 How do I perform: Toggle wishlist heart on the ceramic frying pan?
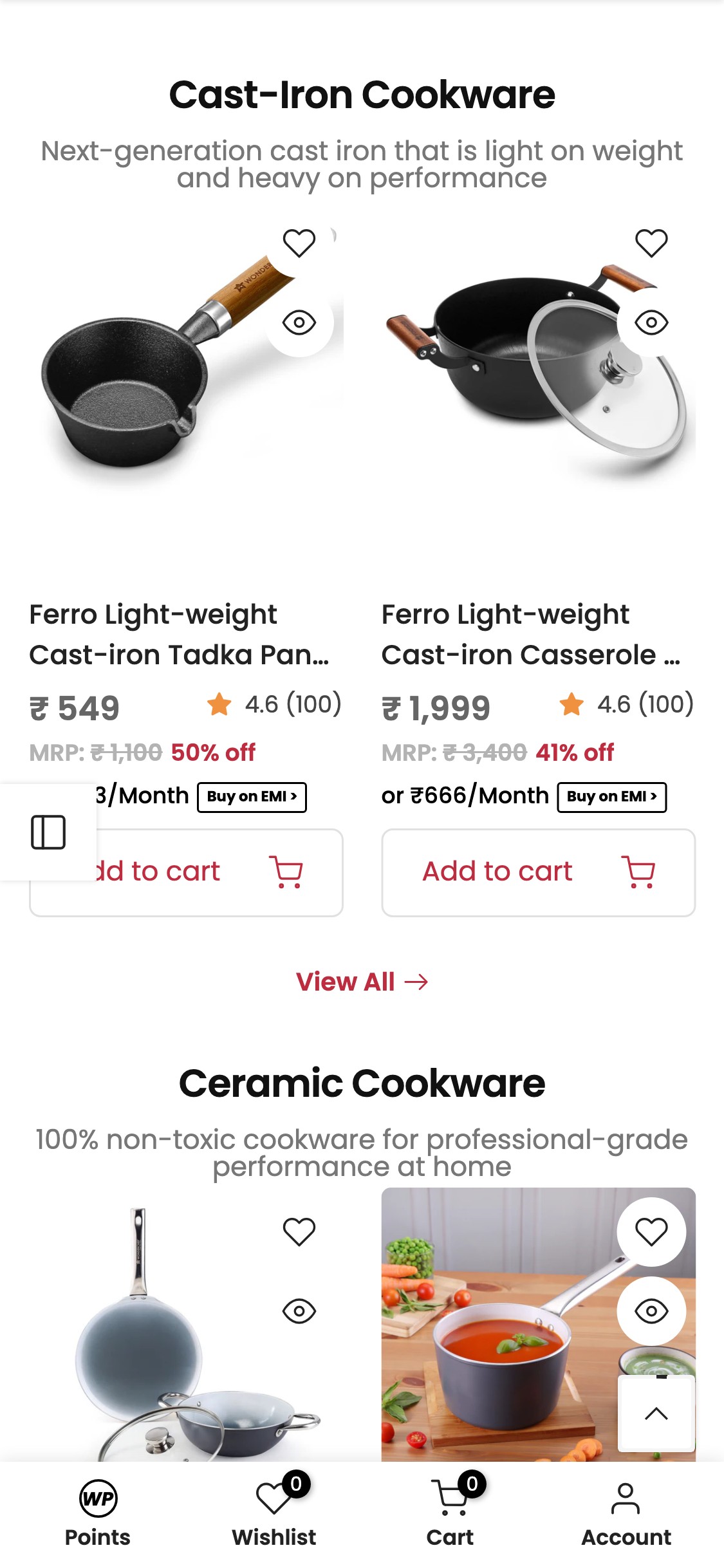click(x=299, y=1229)
